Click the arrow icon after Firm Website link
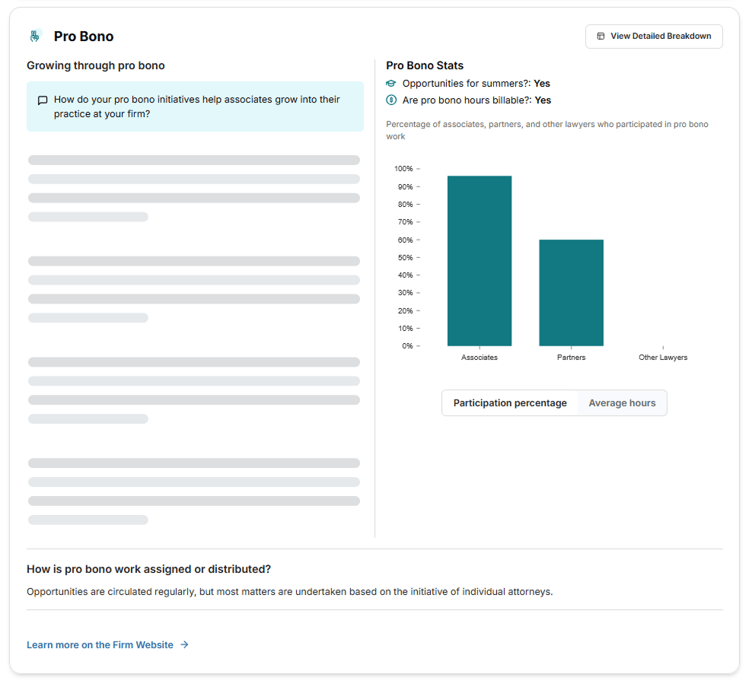The width and height of the screenshot is (752, 687). 184,645
